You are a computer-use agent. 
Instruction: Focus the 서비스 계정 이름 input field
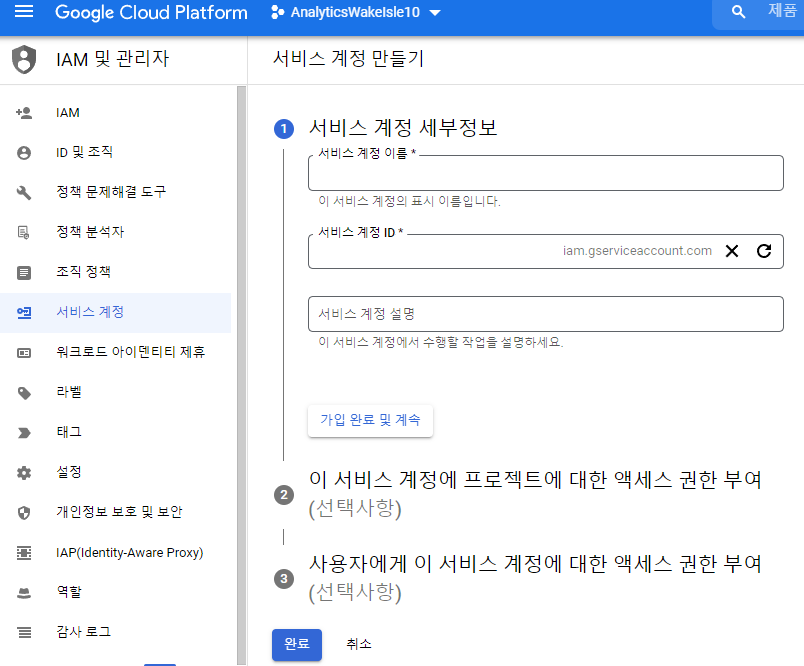click(x=546, y=173)
